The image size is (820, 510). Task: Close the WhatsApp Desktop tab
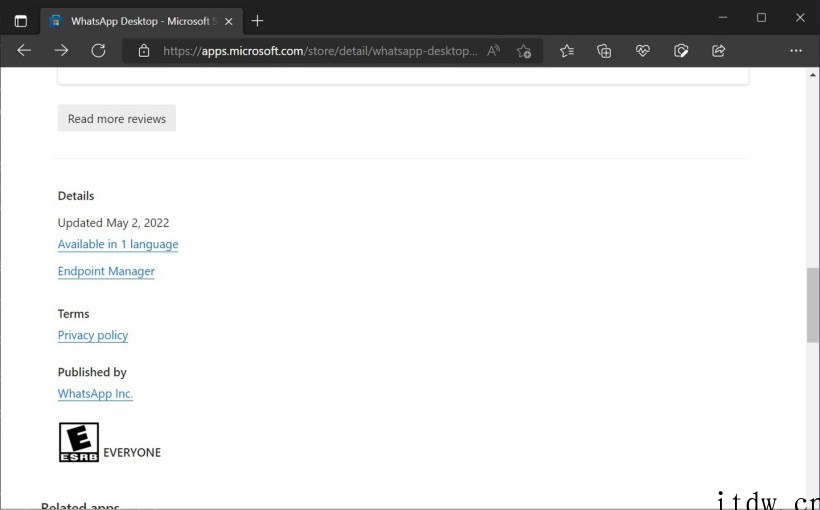[229, 21]
